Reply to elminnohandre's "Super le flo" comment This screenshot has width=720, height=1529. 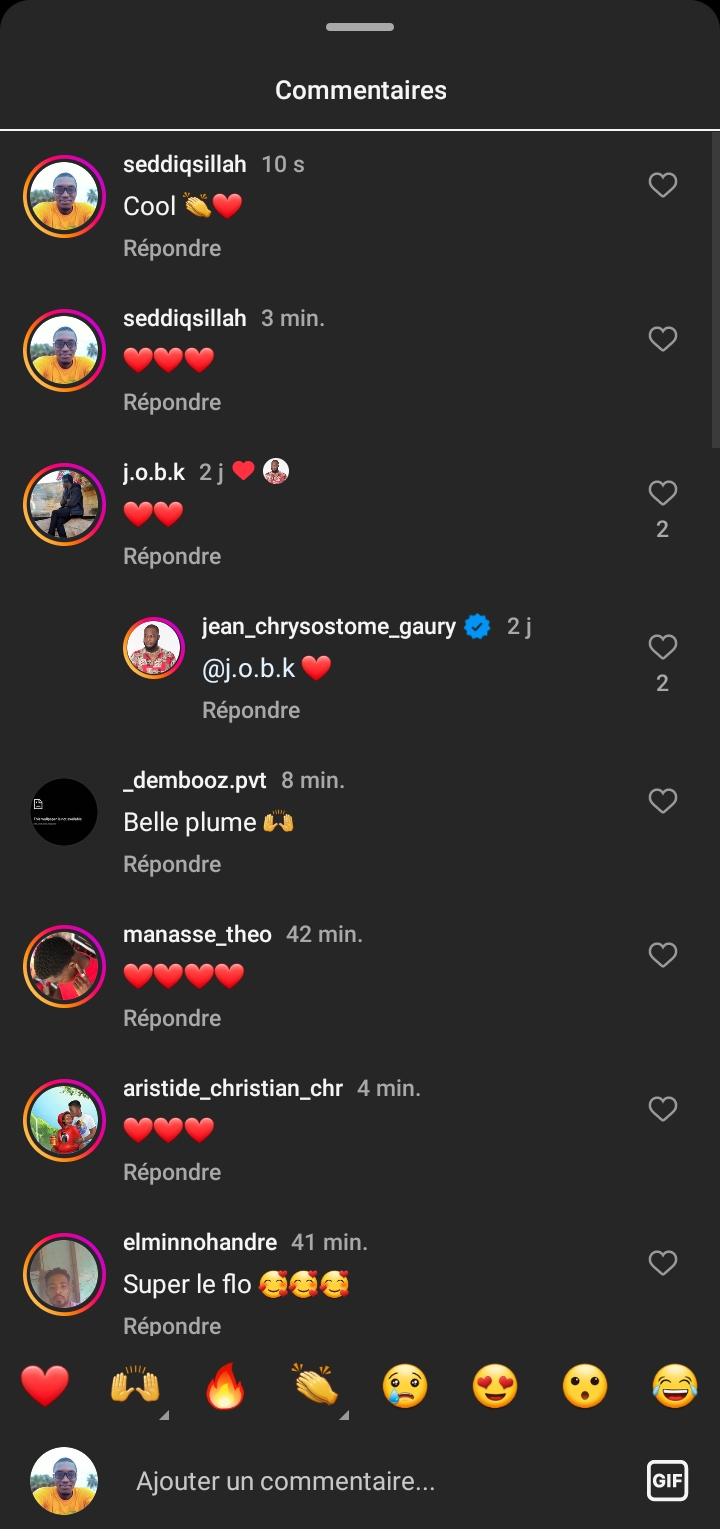[x=172, y=1325]
